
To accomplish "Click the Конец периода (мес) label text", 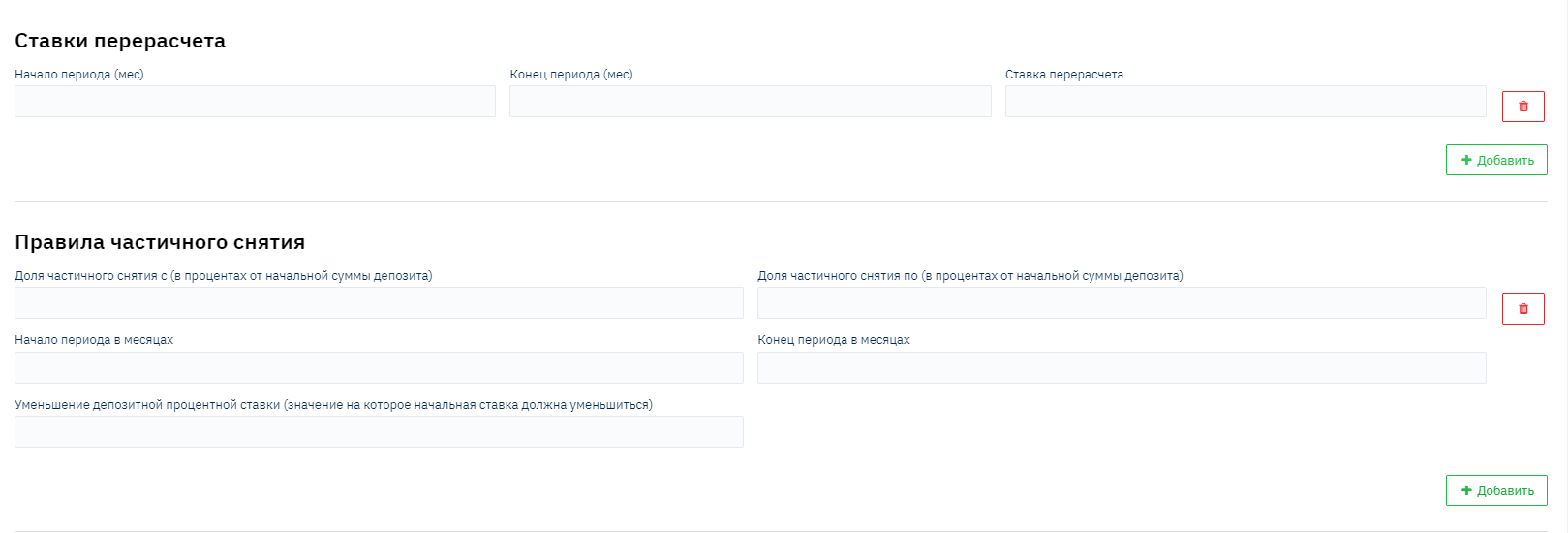I will 571,75.
